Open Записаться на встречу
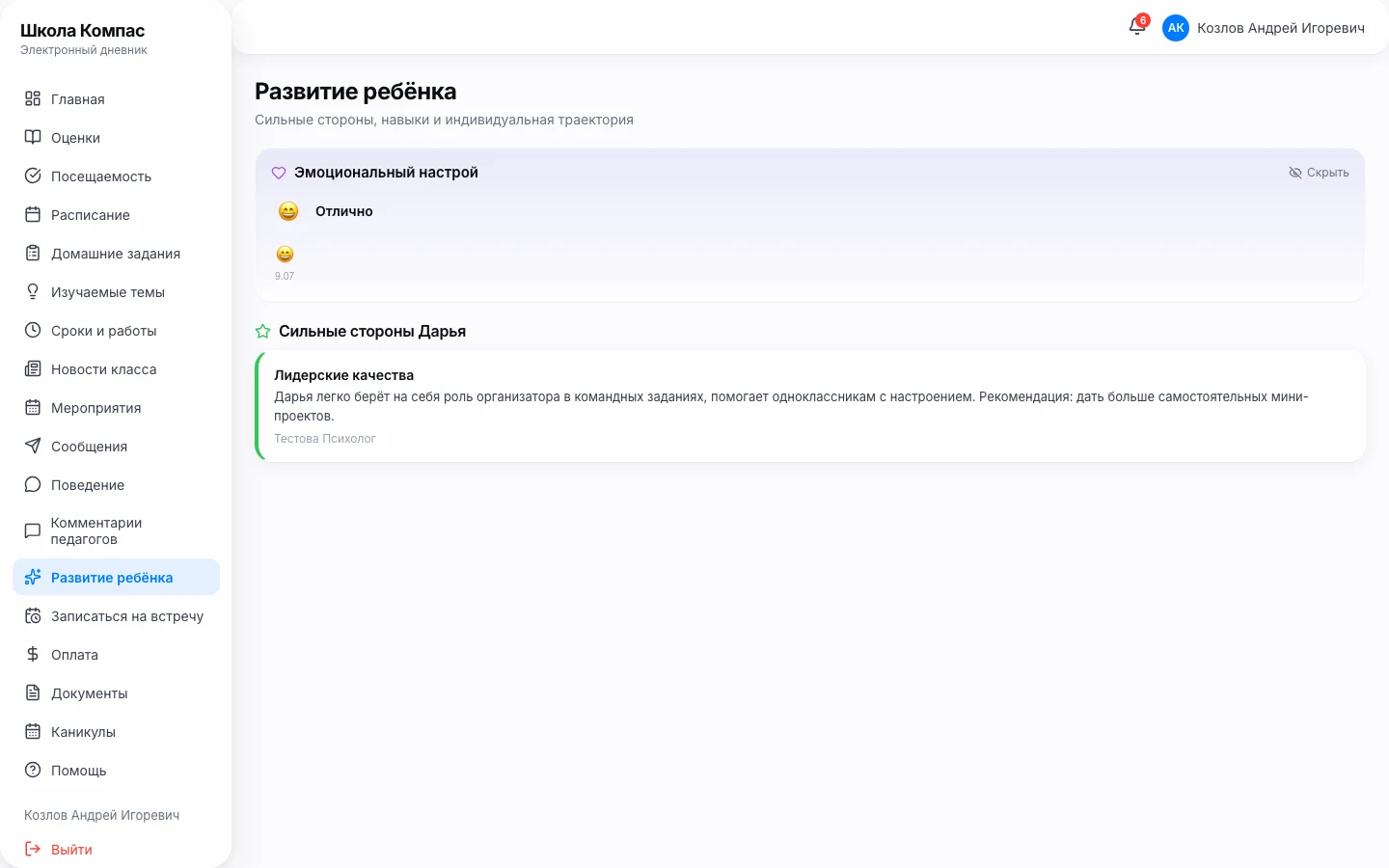Image resolution: width=1389 pixels, height=868 pixels. [116, 615]
